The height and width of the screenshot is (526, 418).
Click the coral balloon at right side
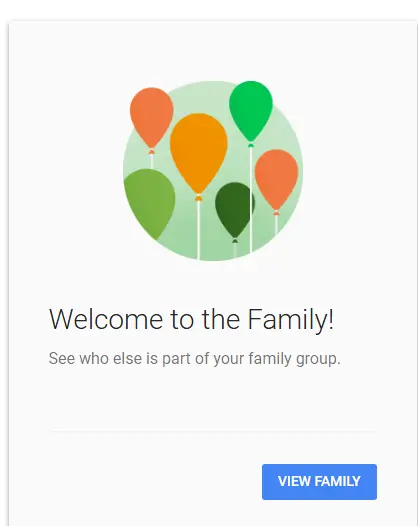coord(276,179)
